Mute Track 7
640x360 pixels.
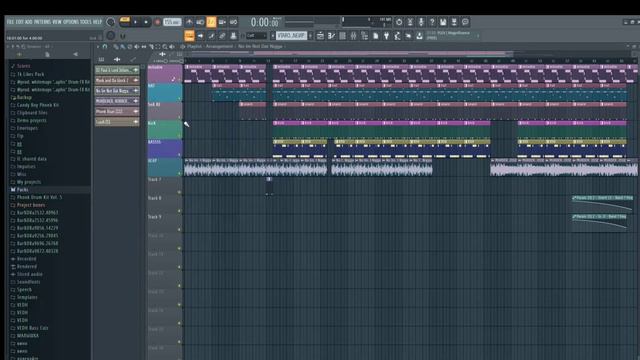pyautogui.click(x=179, y=193)
